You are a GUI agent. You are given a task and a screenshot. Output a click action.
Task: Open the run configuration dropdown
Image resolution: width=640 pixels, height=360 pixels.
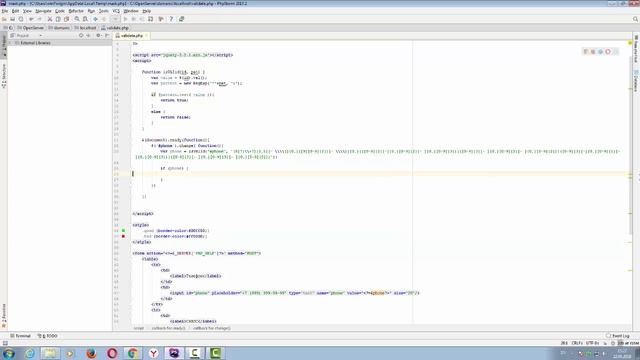pos(116,19)
